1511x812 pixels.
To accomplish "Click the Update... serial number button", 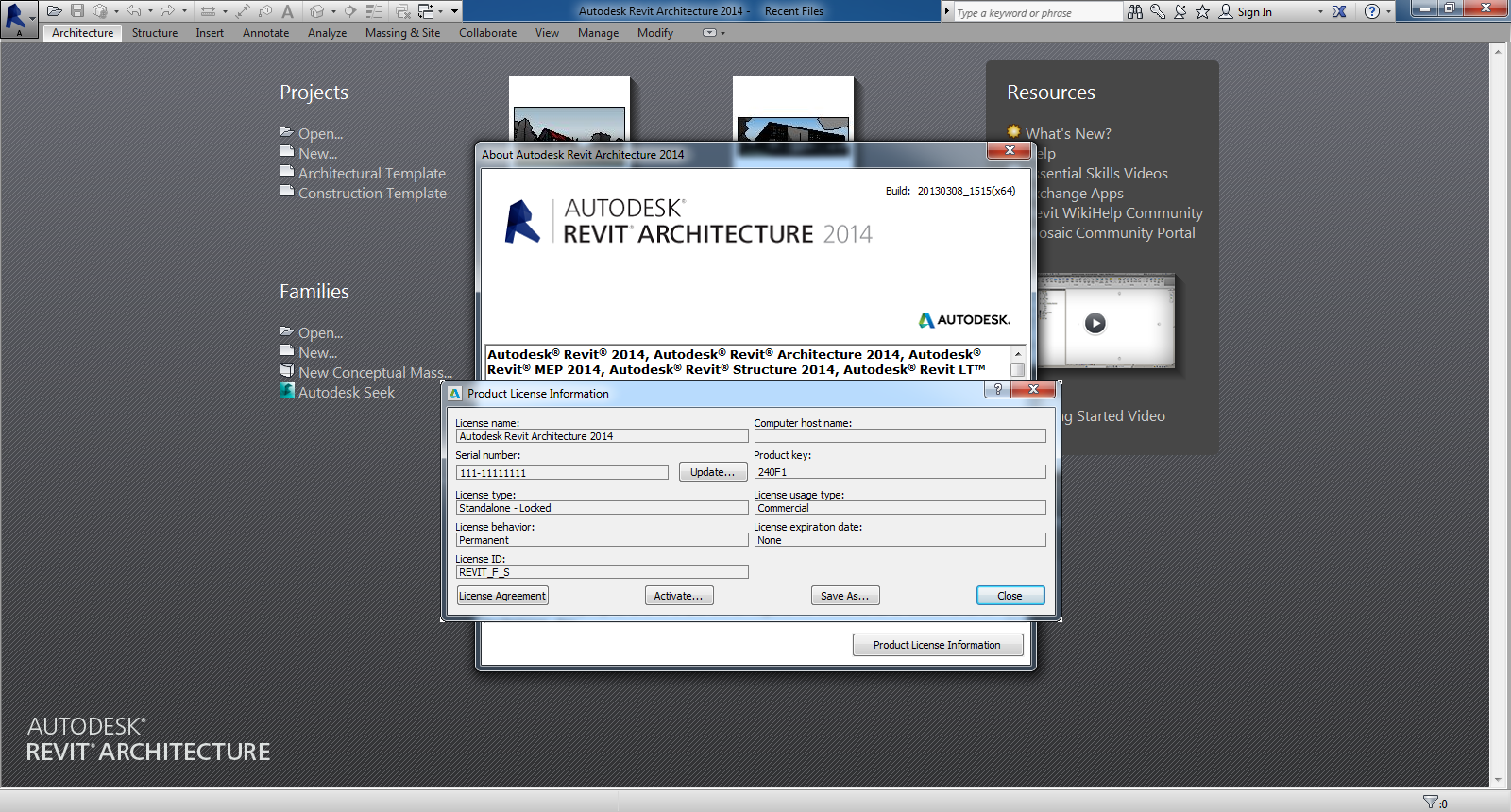I will click(x=713, y=472).
